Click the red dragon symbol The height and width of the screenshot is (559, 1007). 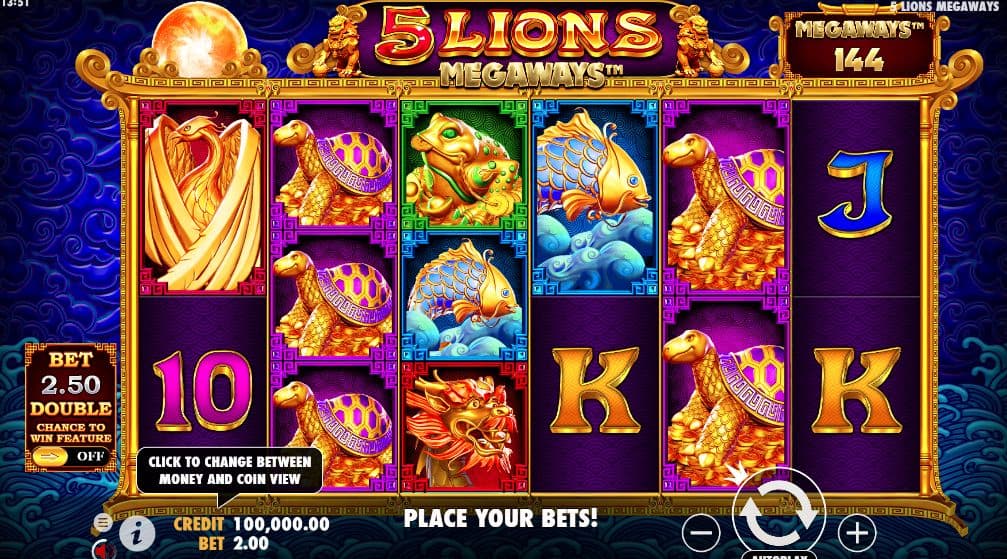tap(464, 426)
